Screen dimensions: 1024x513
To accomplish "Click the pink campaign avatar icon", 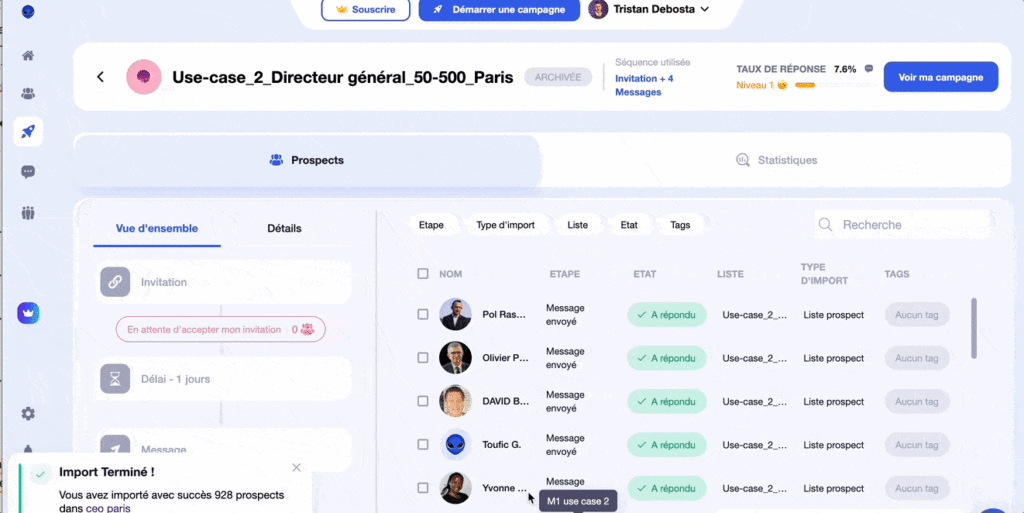I will (144, 77).
